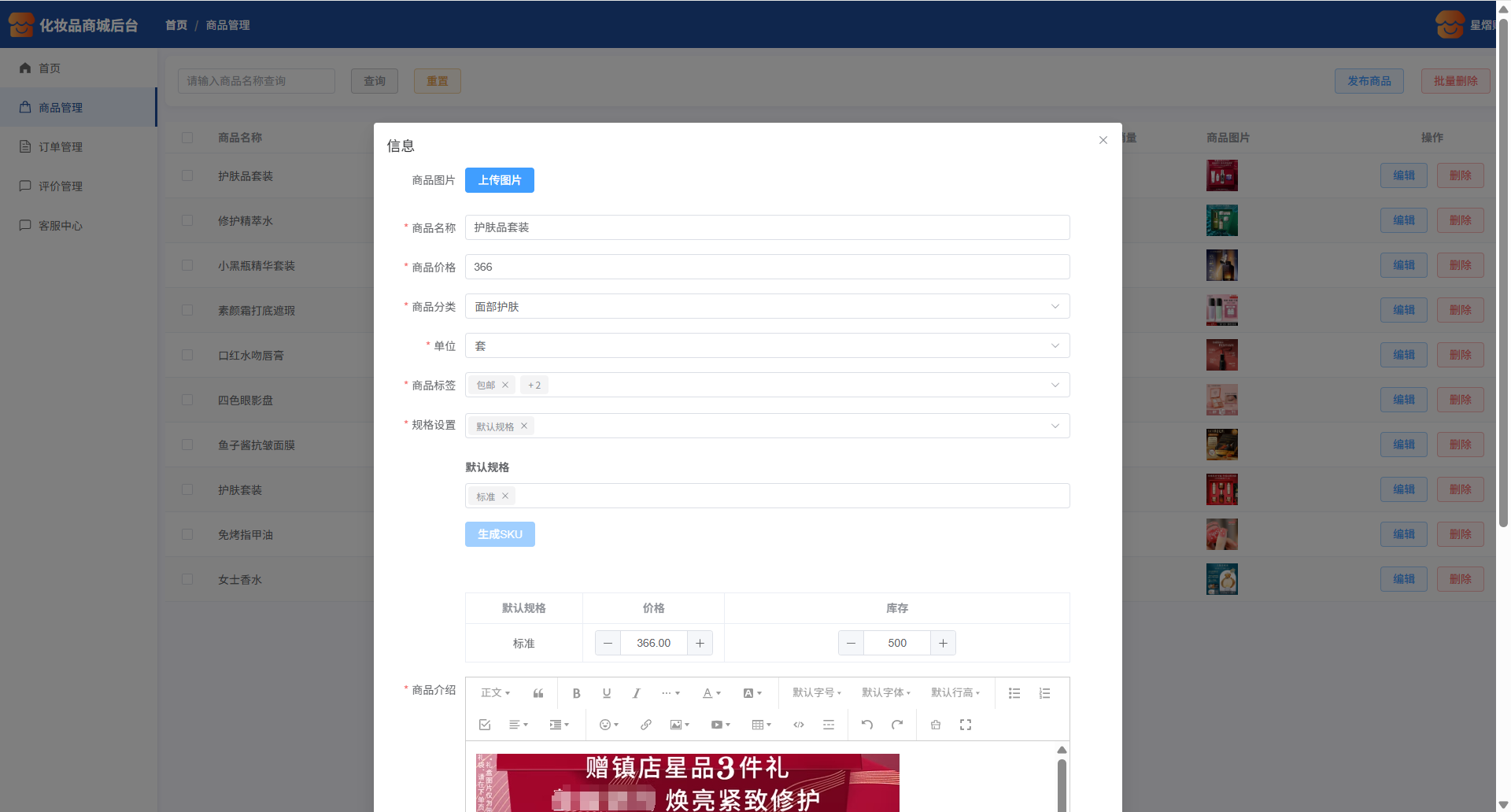Viewport: 1511px width, 812px height.
Task: Open 客服中心 from the sidebar
Action: coord(61,226)
